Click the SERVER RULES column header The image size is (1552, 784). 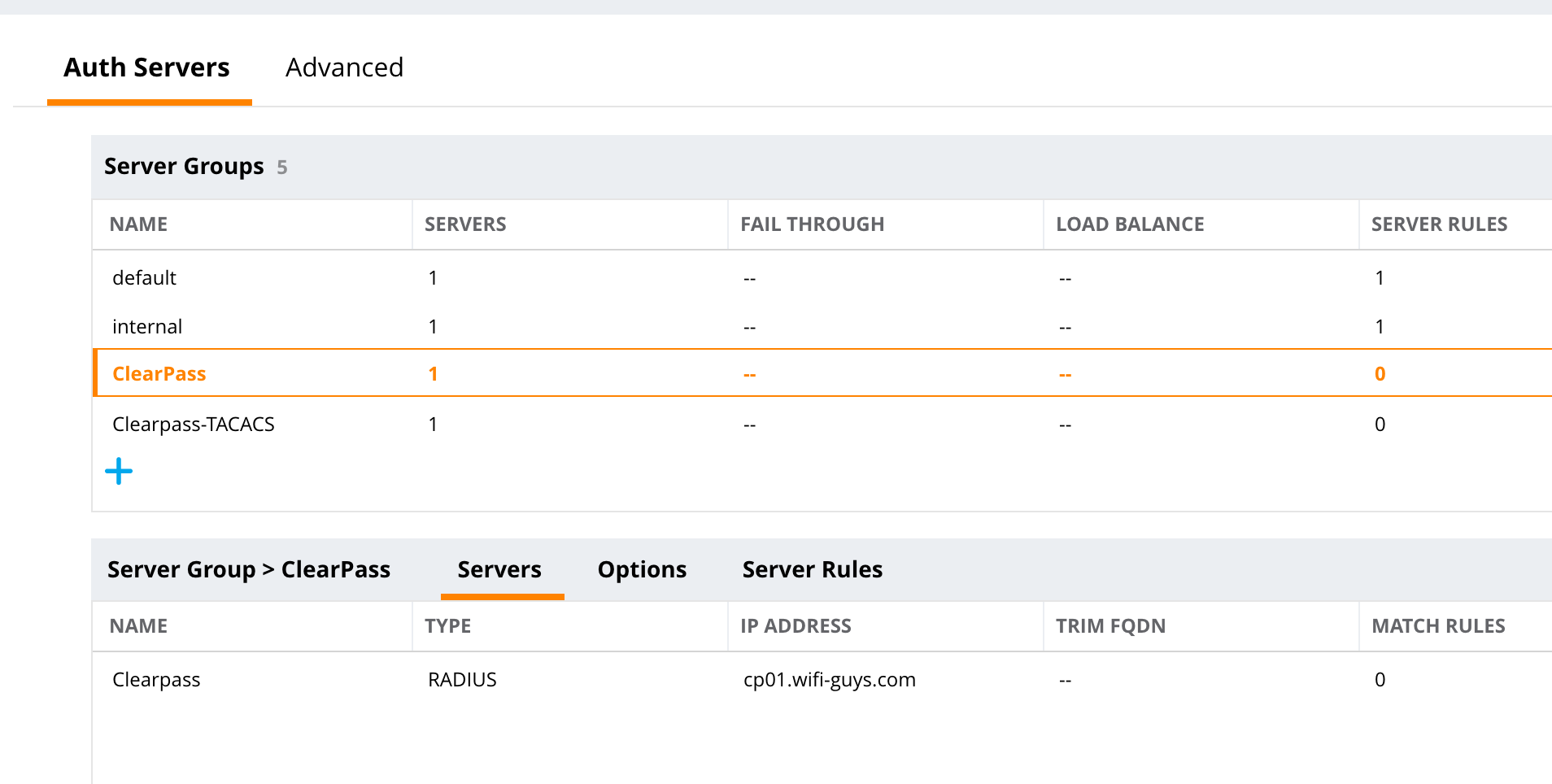point(1439,224)
